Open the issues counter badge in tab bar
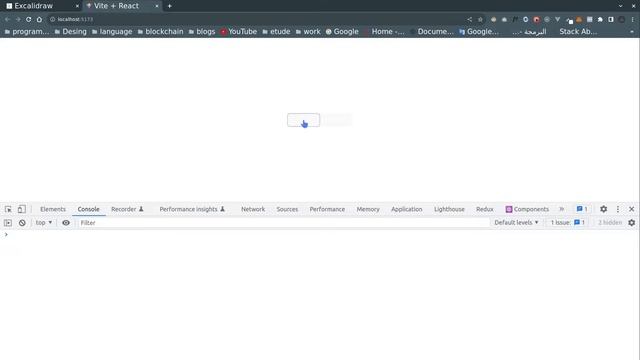The image size is (640, 360). 582,209
